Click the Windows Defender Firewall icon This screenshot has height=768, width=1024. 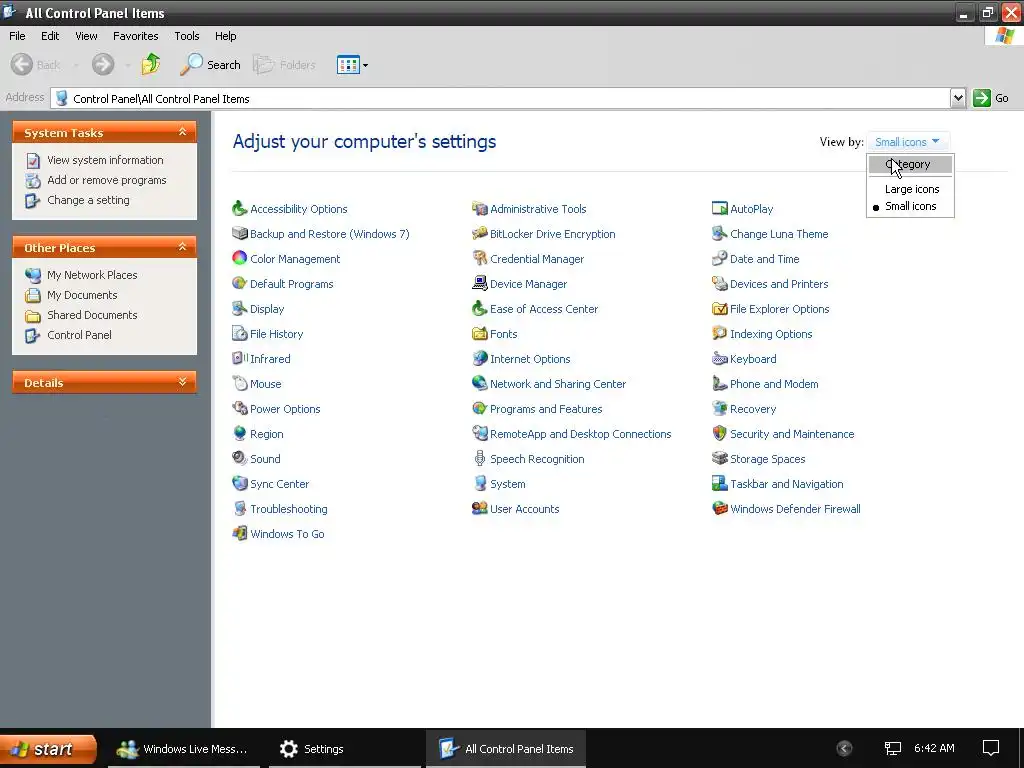point(720,509)
